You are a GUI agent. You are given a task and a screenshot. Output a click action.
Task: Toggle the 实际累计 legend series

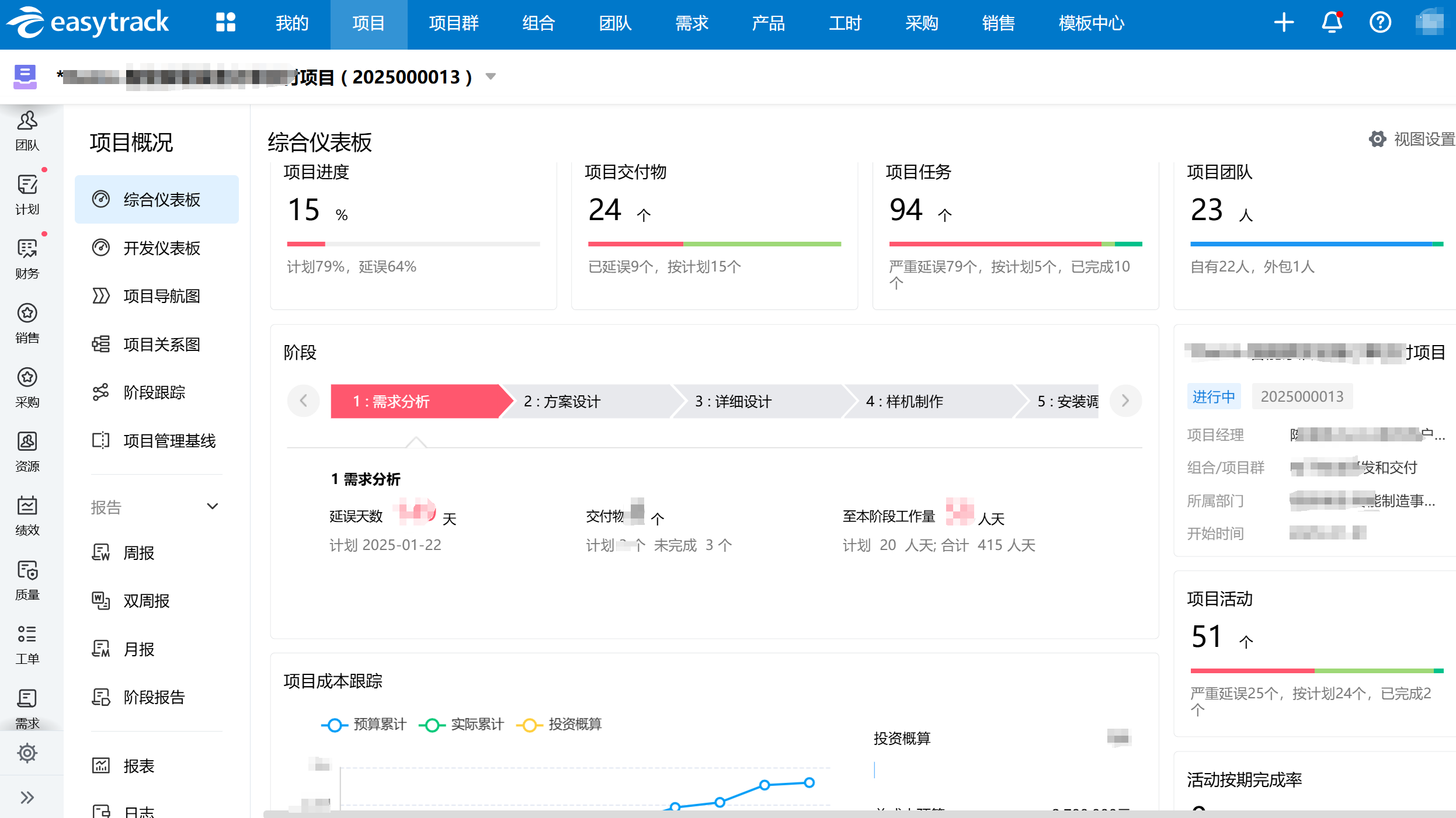(x=461, y=725)
